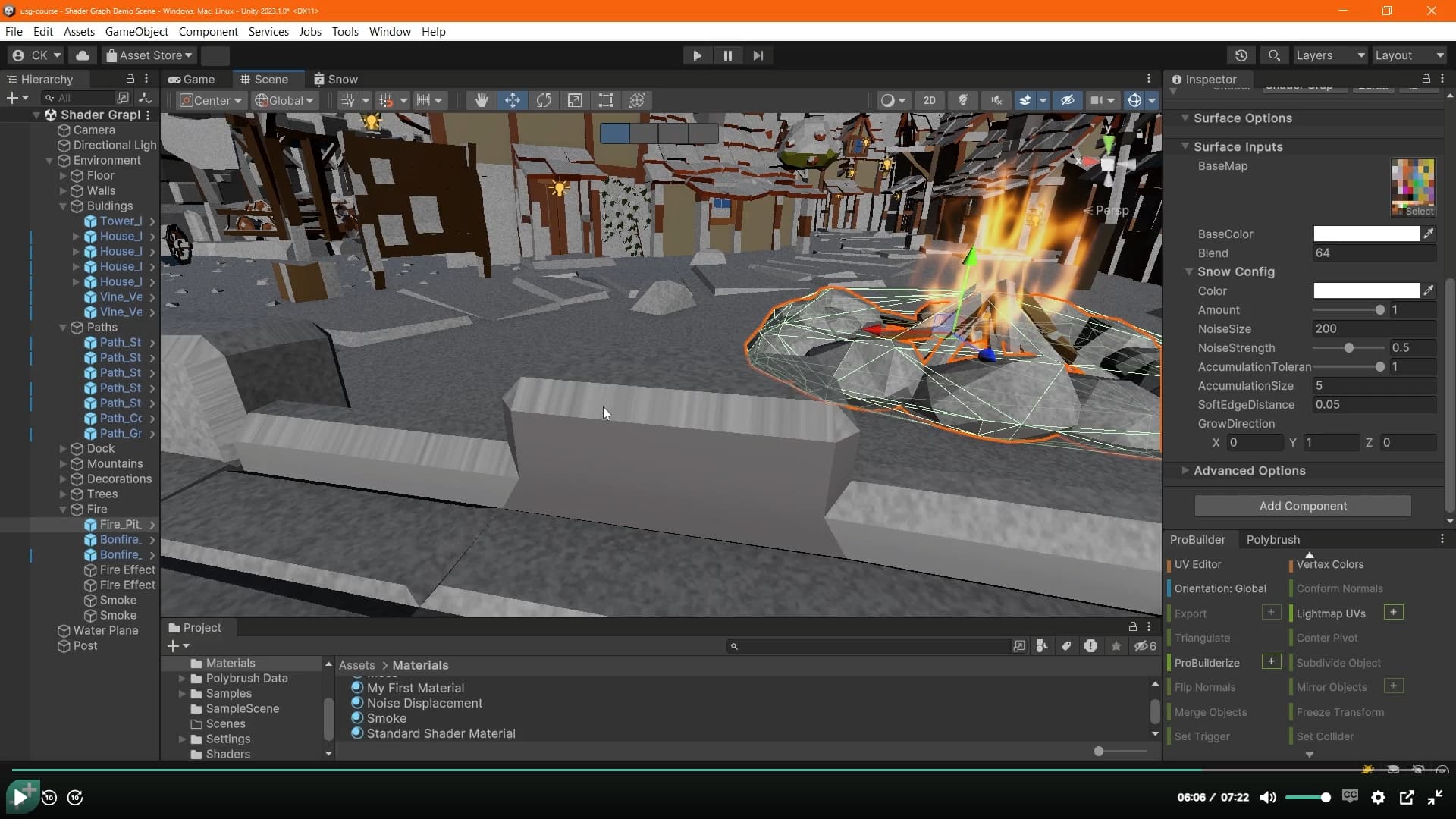Click the BaseColor eyedropper icon
This screenshot has width=1456, height=819.
1429,234
